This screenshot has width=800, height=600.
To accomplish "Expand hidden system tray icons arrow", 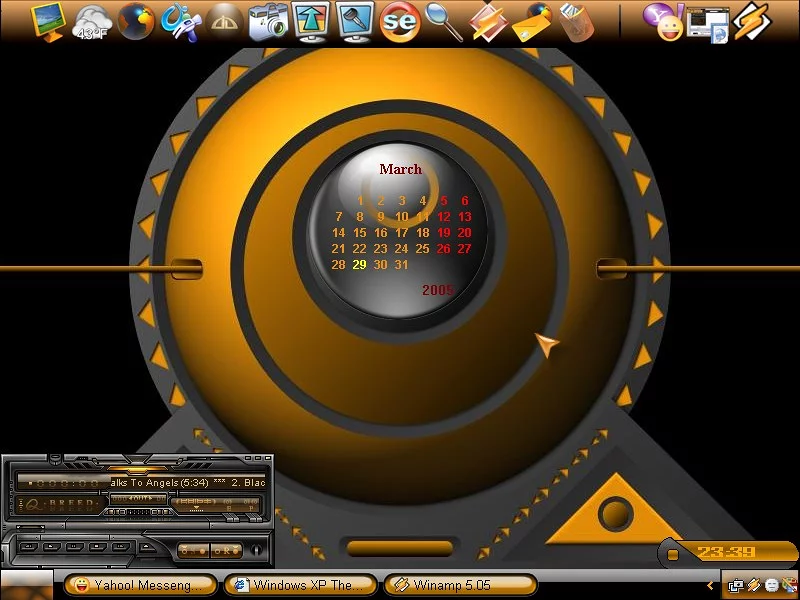I will (711, 585).
